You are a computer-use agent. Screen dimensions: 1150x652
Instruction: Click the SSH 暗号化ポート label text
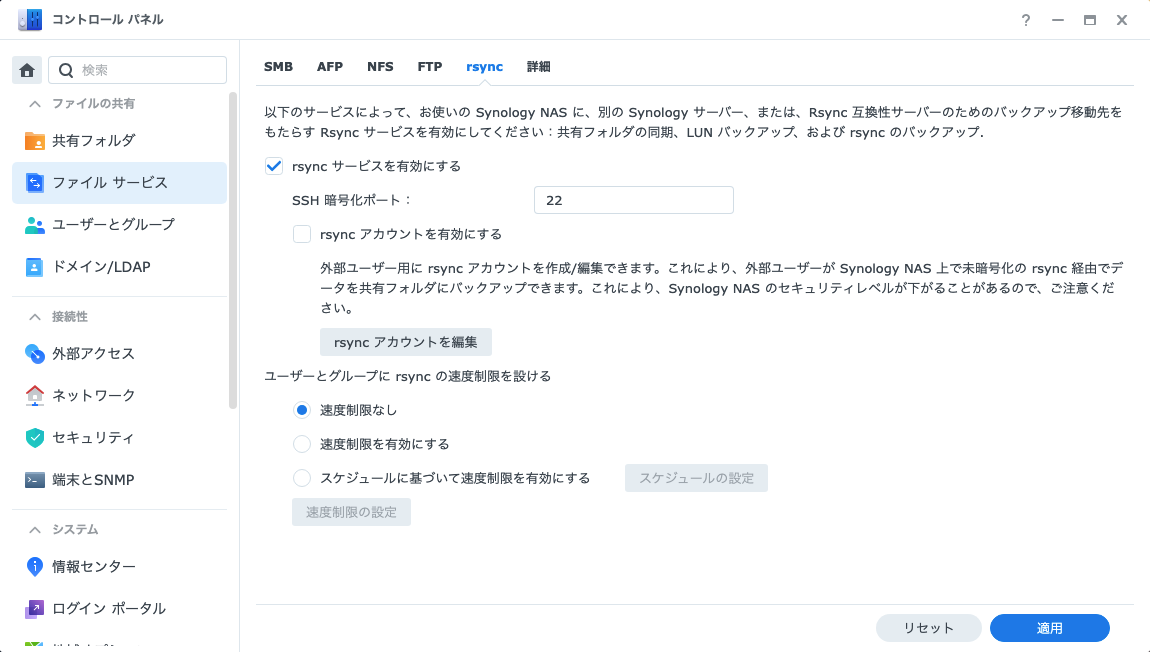(x=352, y=200)
